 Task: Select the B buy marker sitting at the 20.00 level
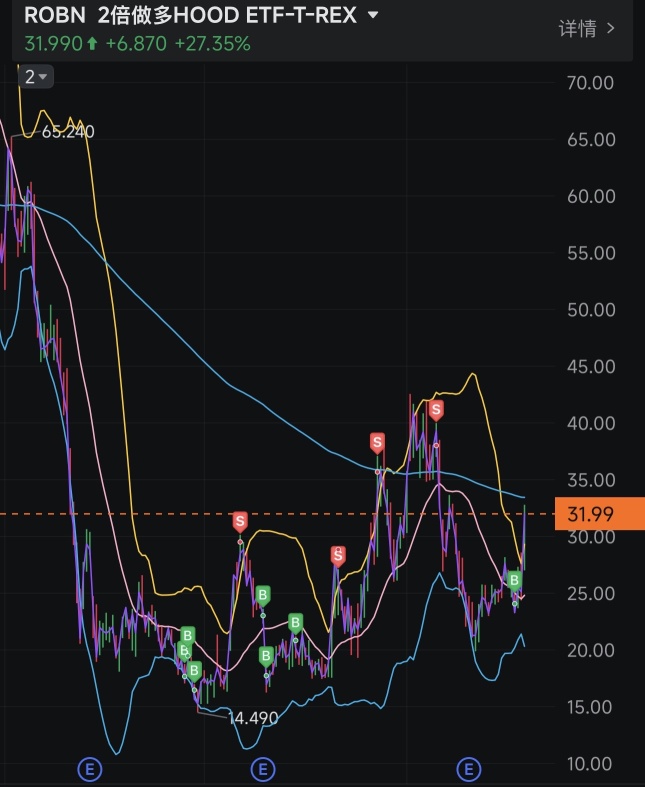(266, 655)
